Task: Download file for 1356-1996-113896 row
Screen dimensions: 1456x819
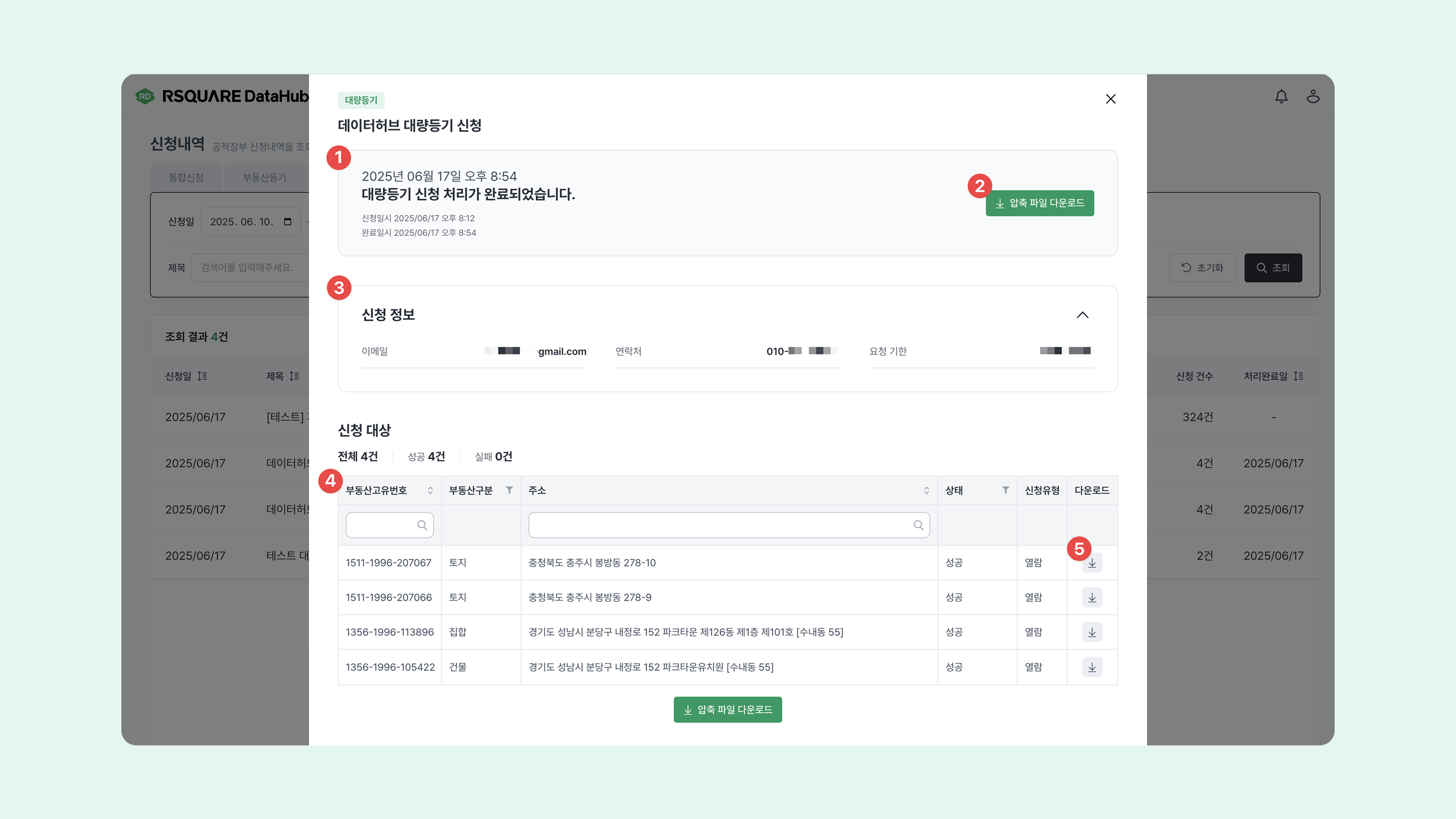Action: (x=1092, y=632)
